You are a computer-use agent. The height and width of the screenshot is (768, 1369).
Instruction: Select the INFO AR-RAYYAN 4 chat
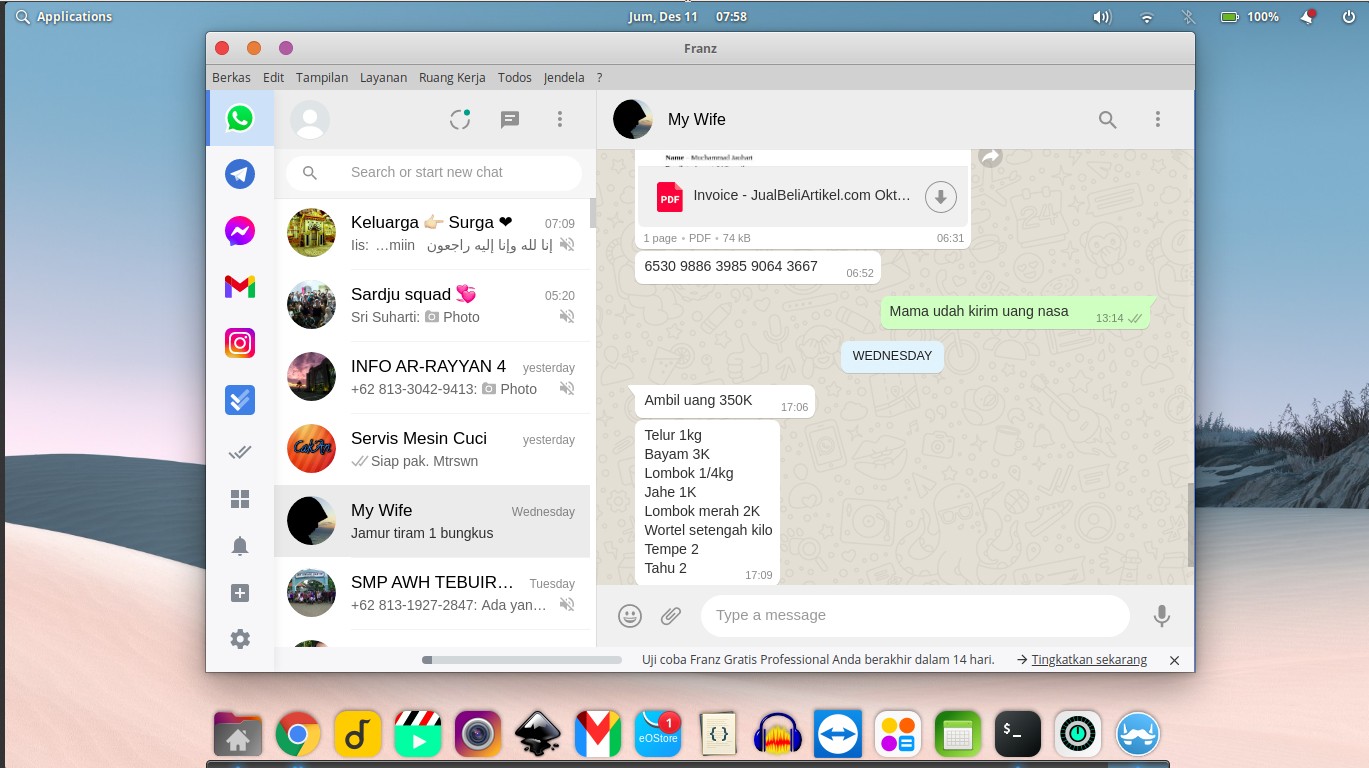pos(432,378)
